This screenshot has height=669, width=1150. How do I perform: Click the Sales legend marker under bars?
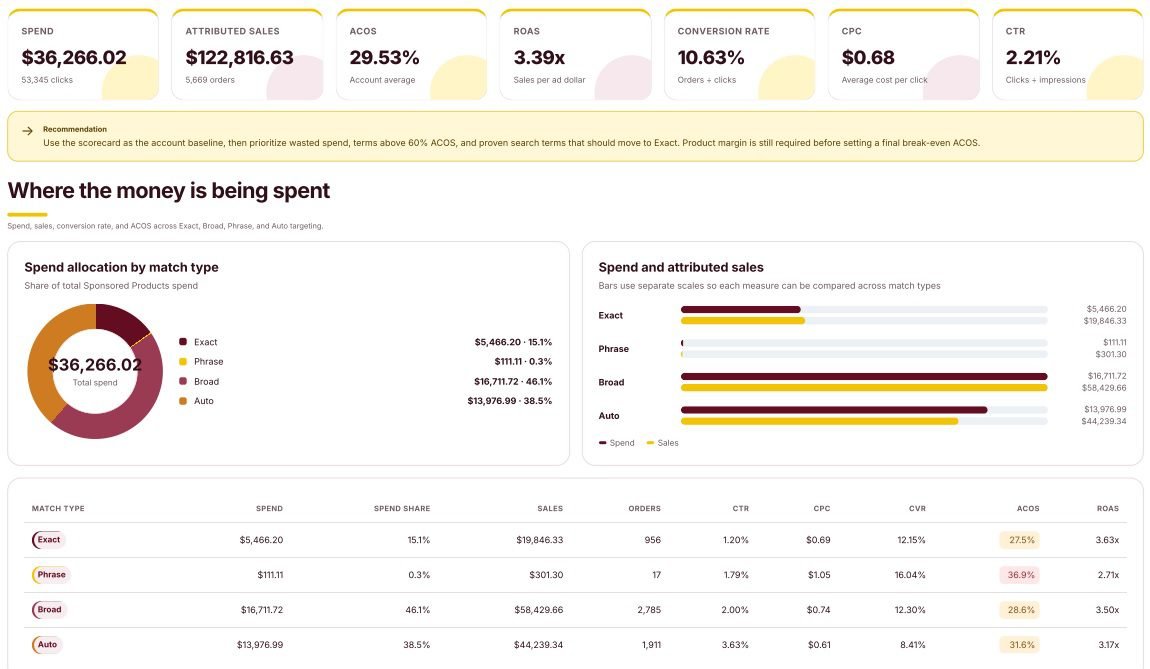point(651,443)
